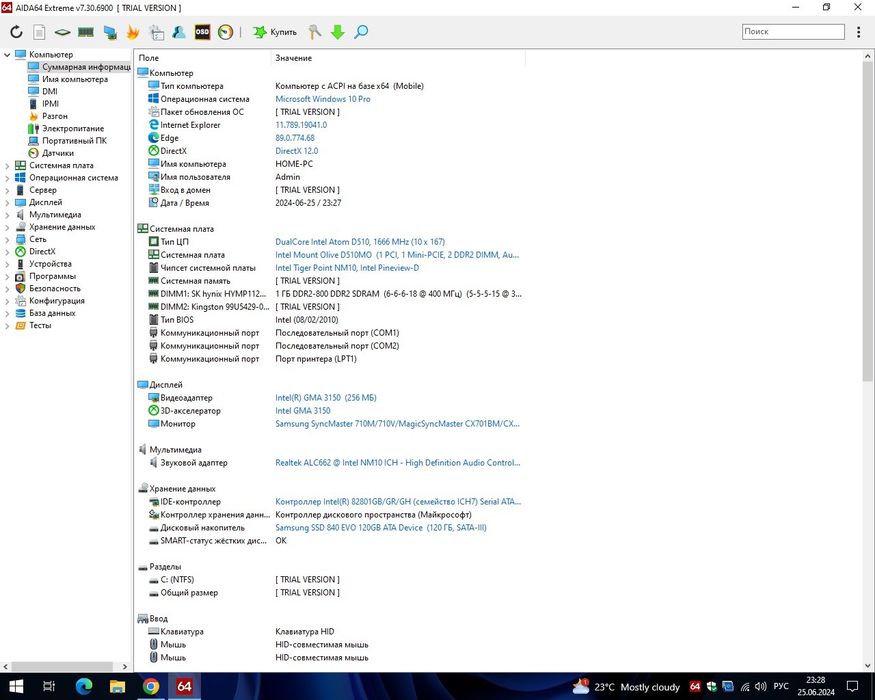Click the motherboard chip toolbar icon
Screen dimensions: 875x700
[62, 32]
